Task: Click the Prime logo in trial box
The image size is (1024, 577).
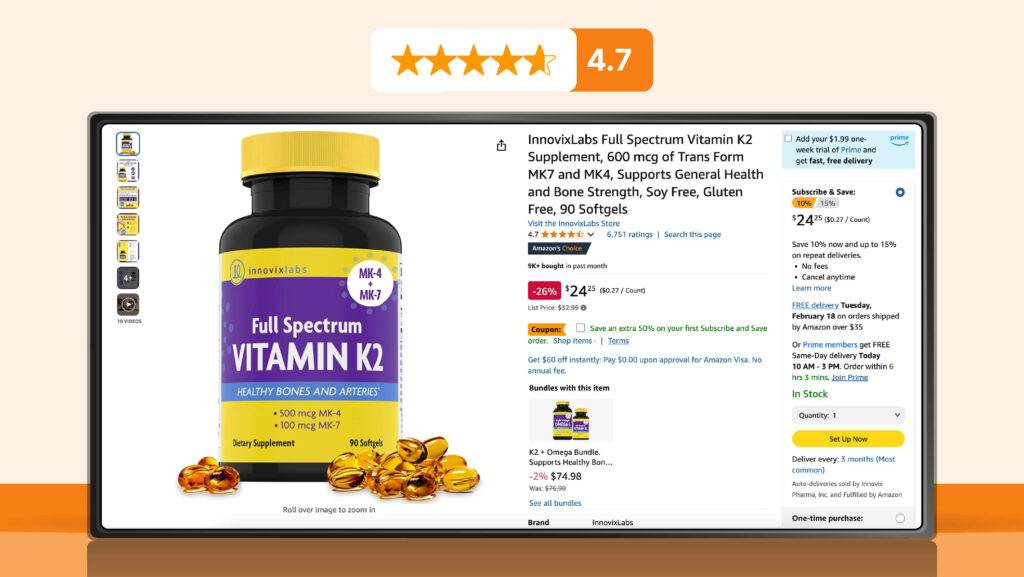Action: 899,140
